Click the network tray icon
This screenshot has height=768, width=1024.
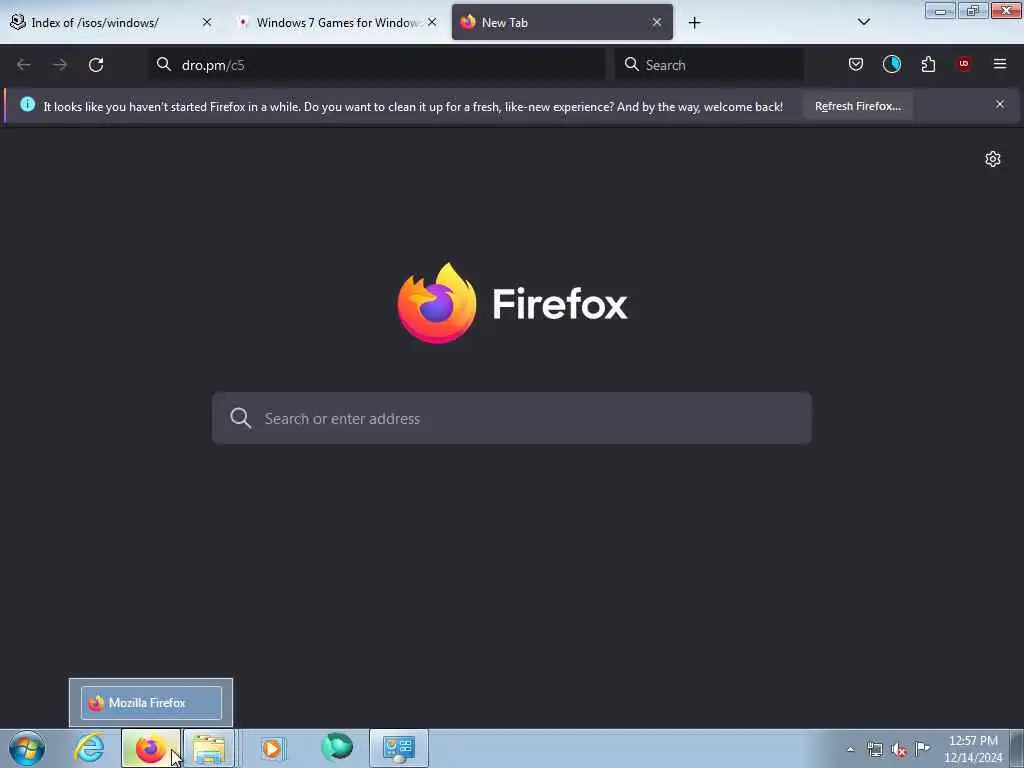coord(874,750)
